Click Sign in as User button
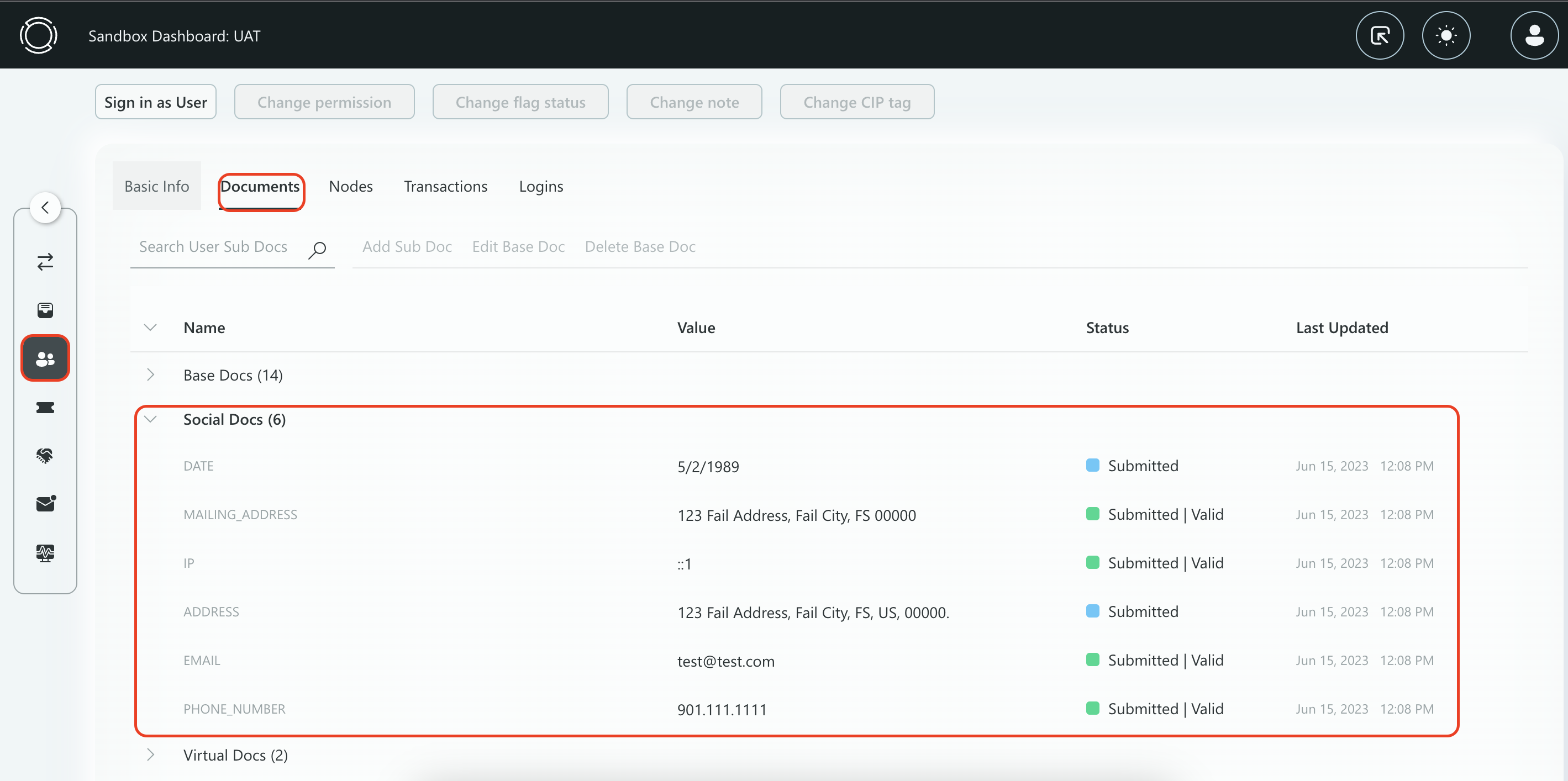 155,102
